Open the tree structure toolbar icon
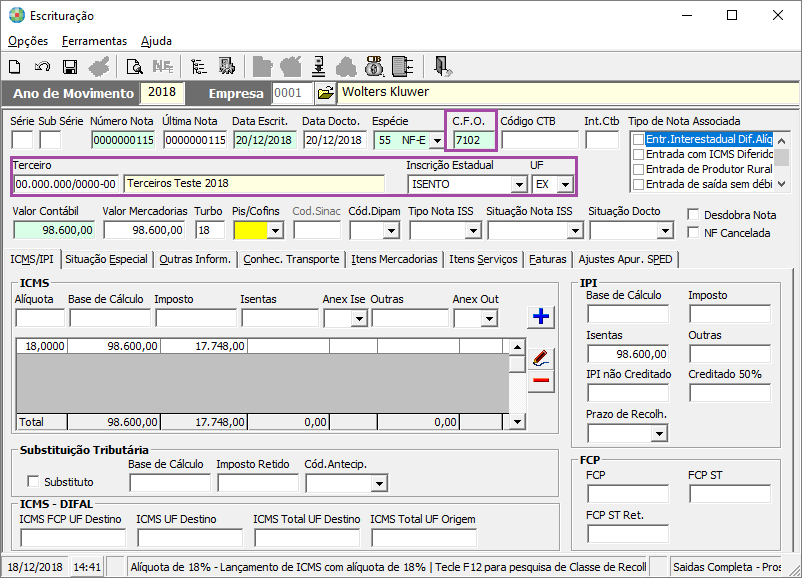802x578 pixels. pyautogui.click(x=198, y=67)
